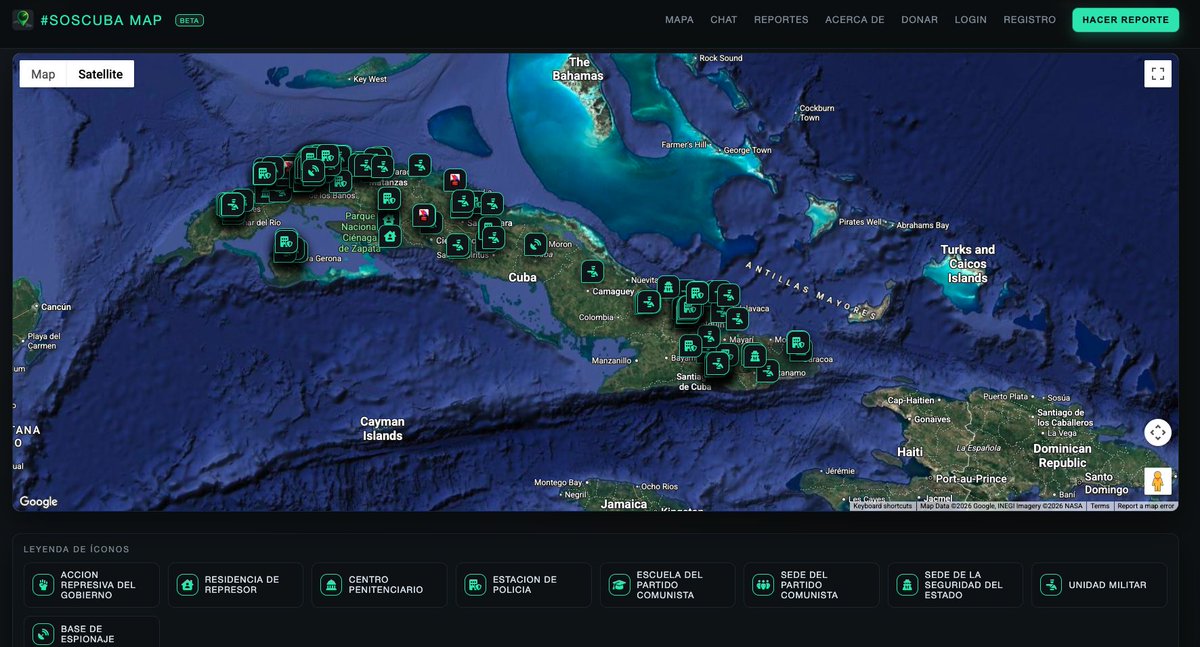Open police station marker next to Bayamo
This screenshot has height=647, width=1200.
pos(690,346)
